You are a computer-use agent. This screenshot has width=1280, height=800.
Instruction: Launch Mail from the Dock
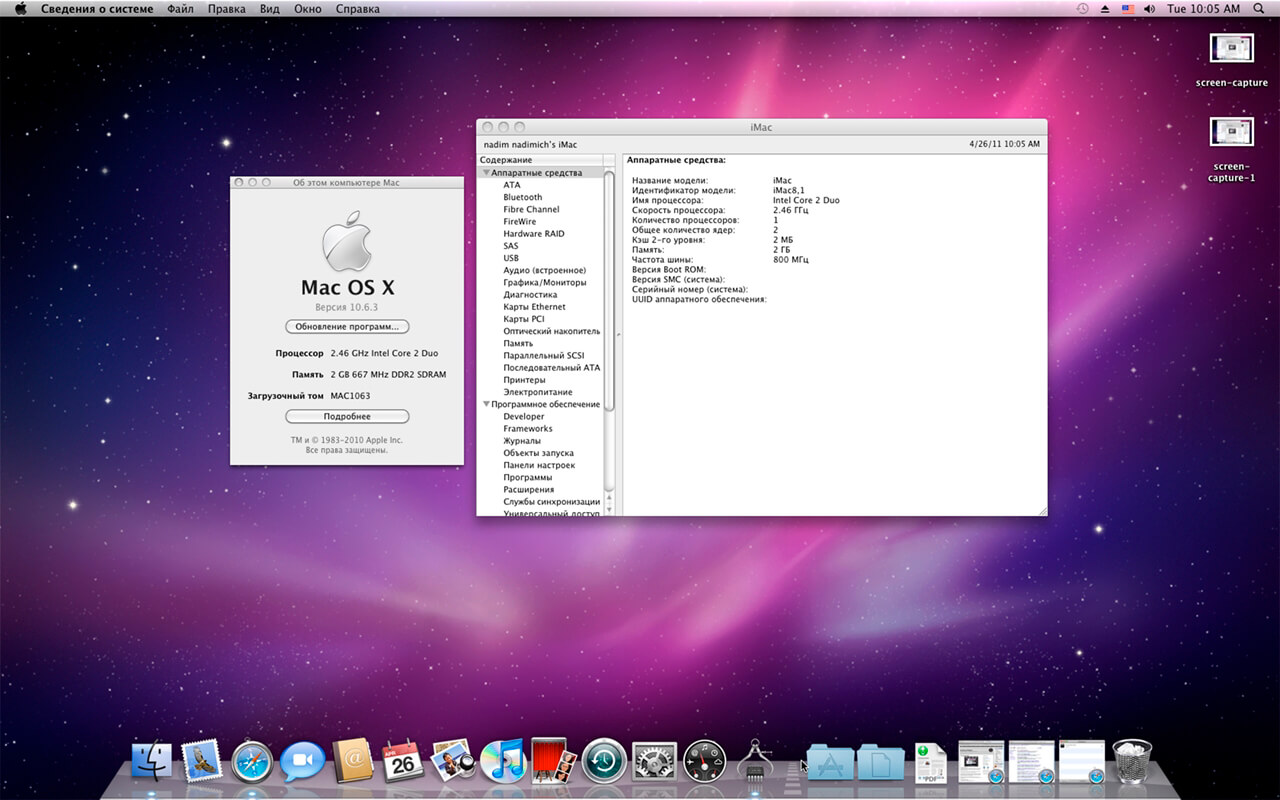coord(202,763)
